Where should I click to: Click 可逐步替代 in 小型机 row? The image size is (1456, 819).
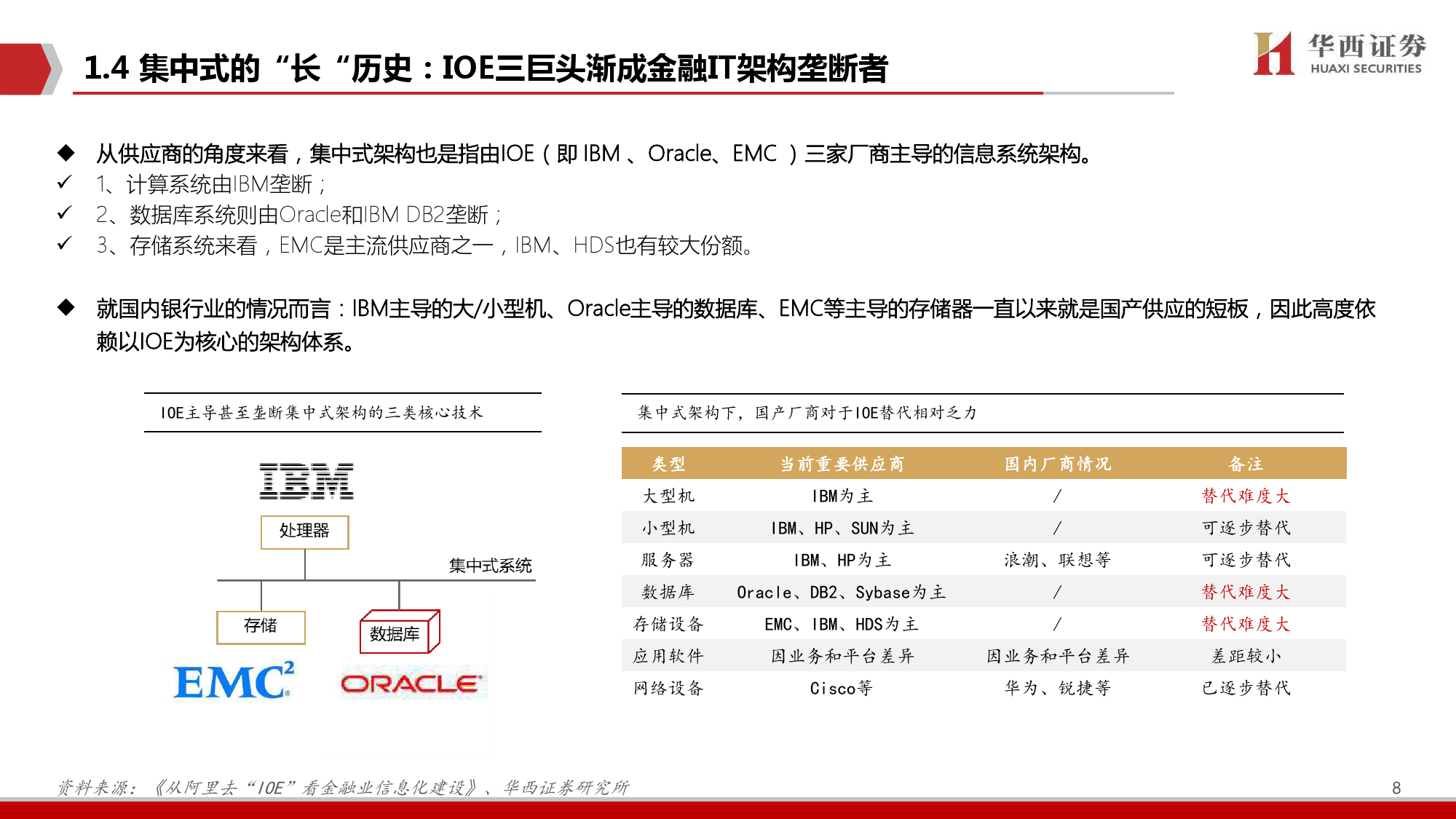coord(1246,528)
